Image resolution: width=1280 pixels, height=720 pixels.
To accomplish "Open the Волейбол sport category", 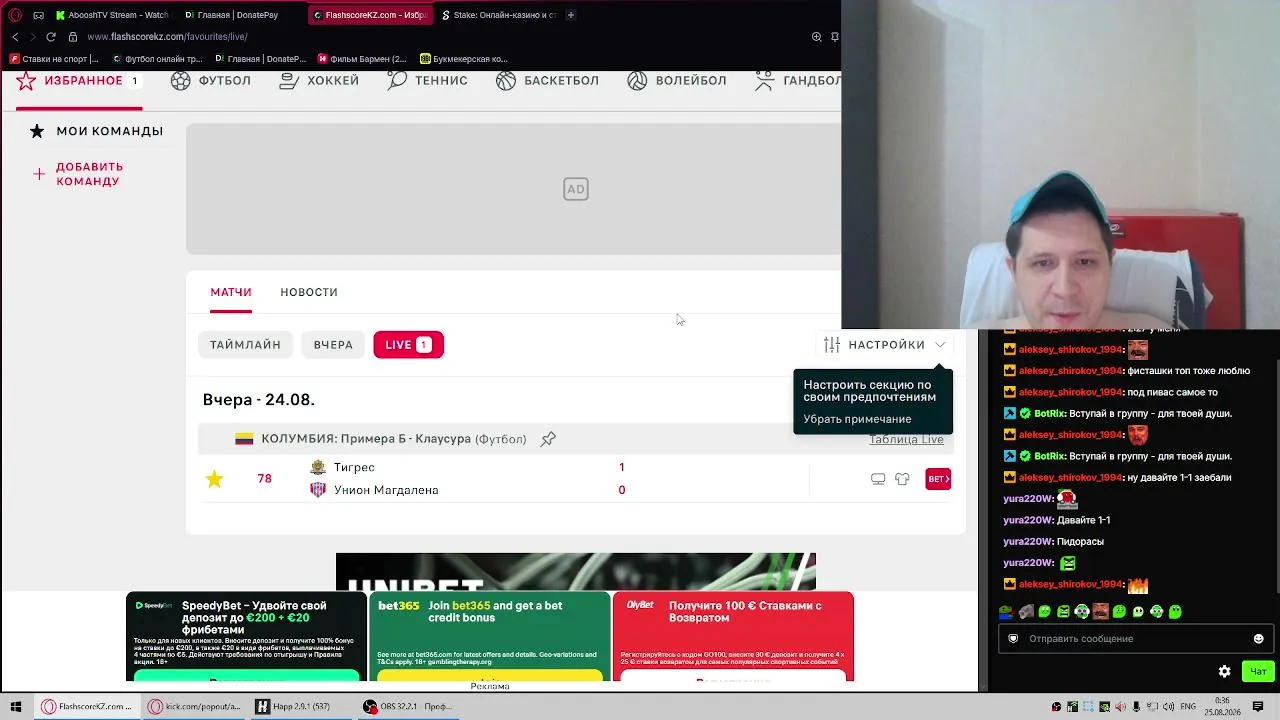I will [x=677, y=81].
